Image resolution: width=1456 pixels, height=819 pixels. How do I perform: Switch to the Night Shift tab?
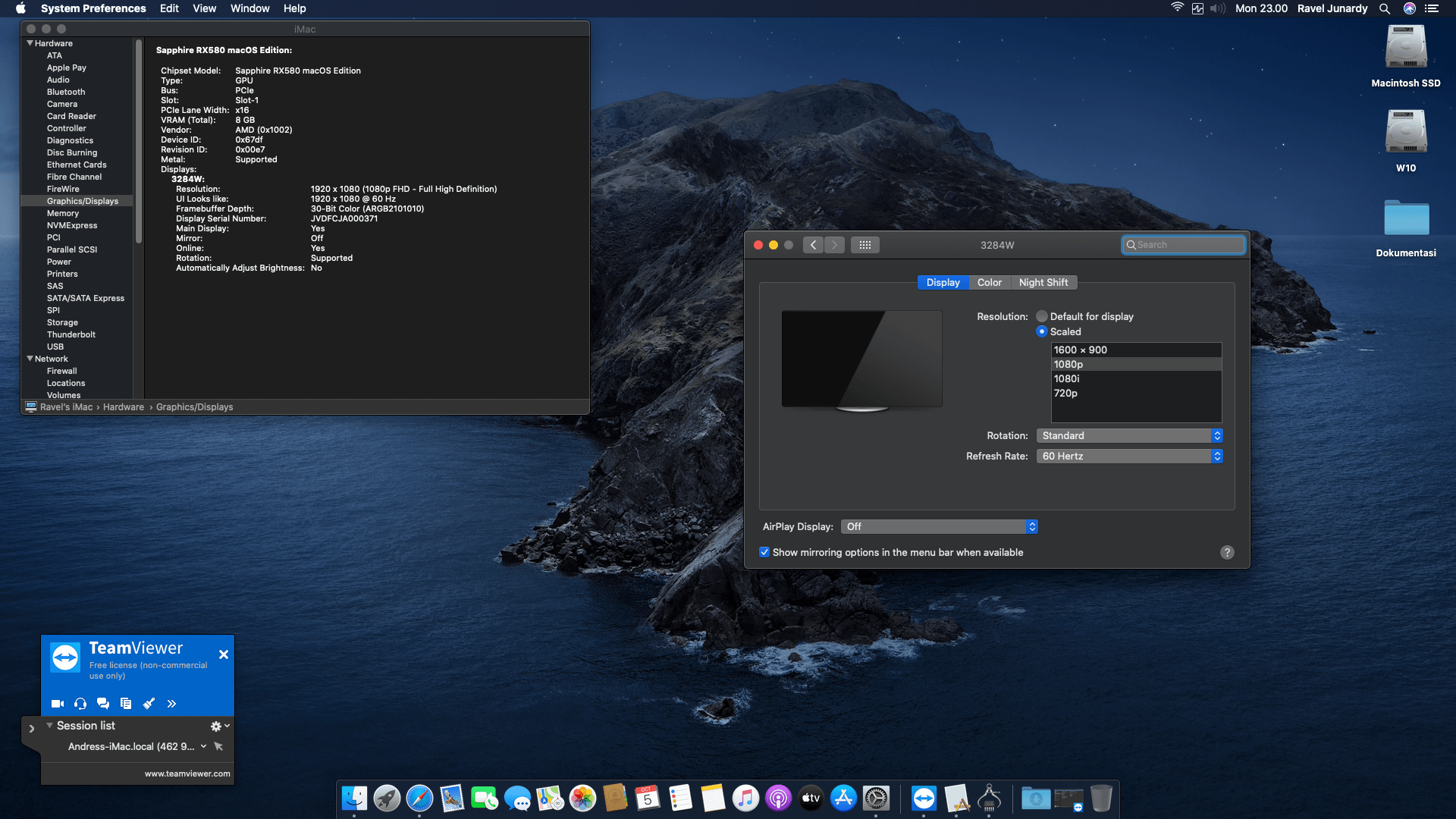1043,282
